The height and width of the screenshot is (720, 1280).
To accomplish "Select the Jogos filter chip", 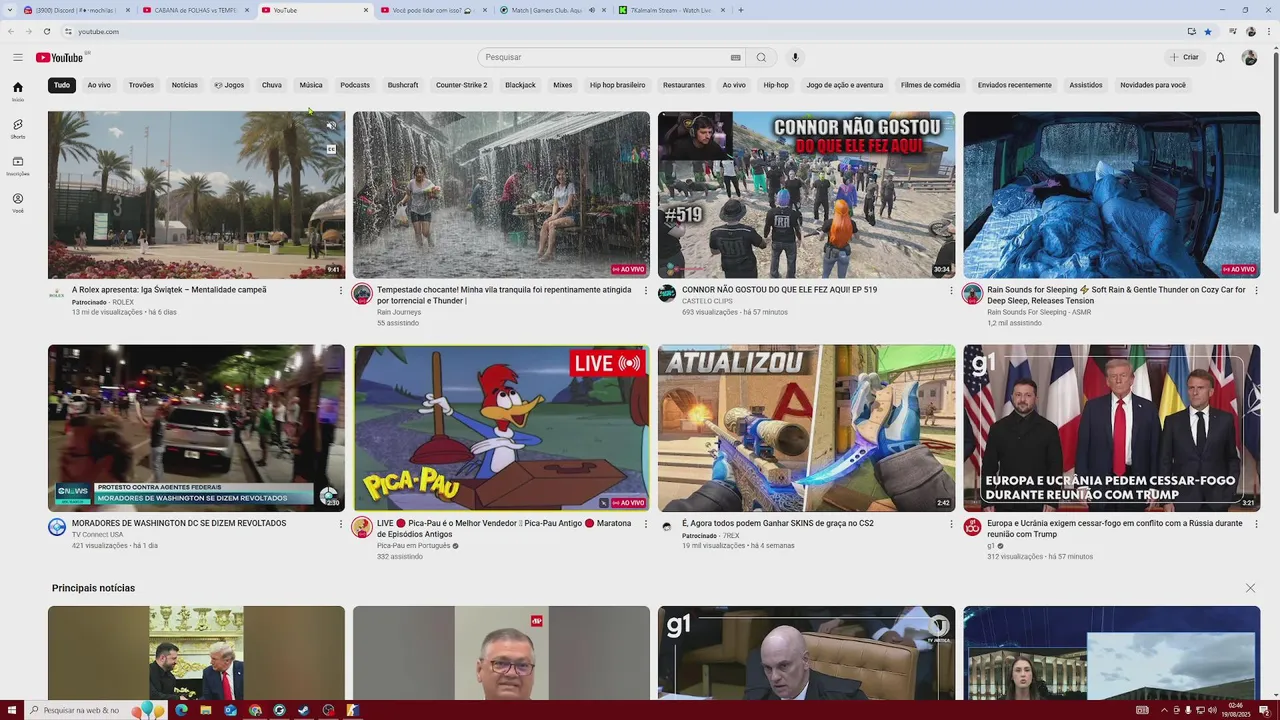I will tap(229, 85).
